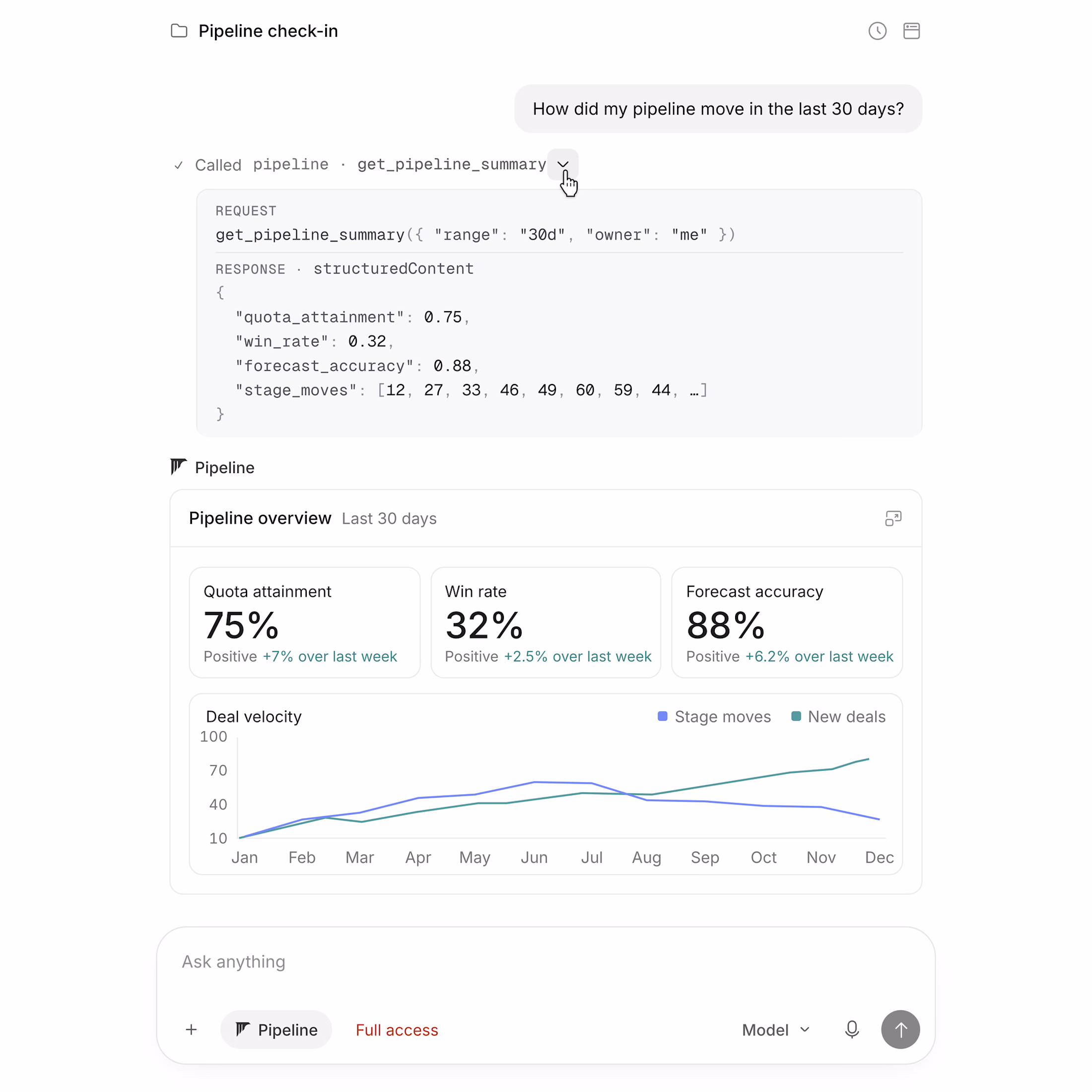Click the microphone voice input icon
Image resolution: width=1092 pixels, height=1092 pixels.
pyautogui.click(x=852, y=1029)
